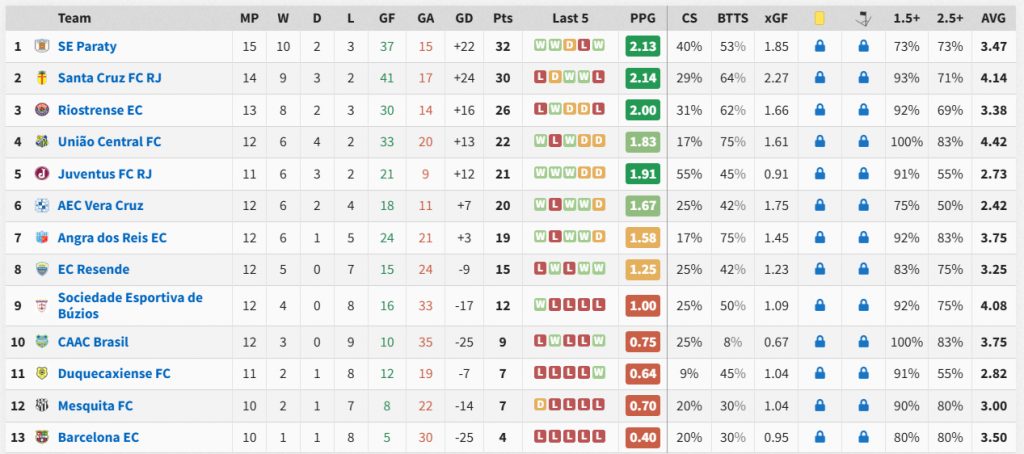
Task: Sort the table by the Pts column
Action: (x=502, y=18)
